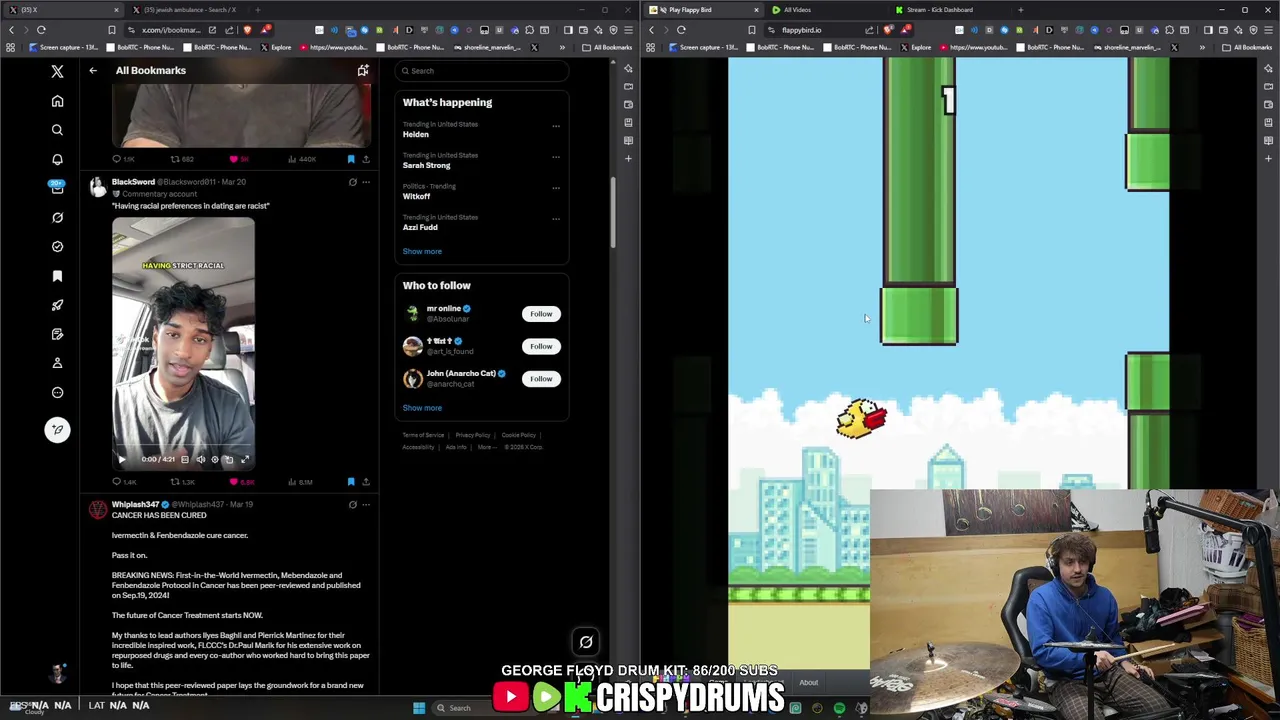
Task: Reload flappybird.io page in right browser
Action: click(x=681, y=30)
